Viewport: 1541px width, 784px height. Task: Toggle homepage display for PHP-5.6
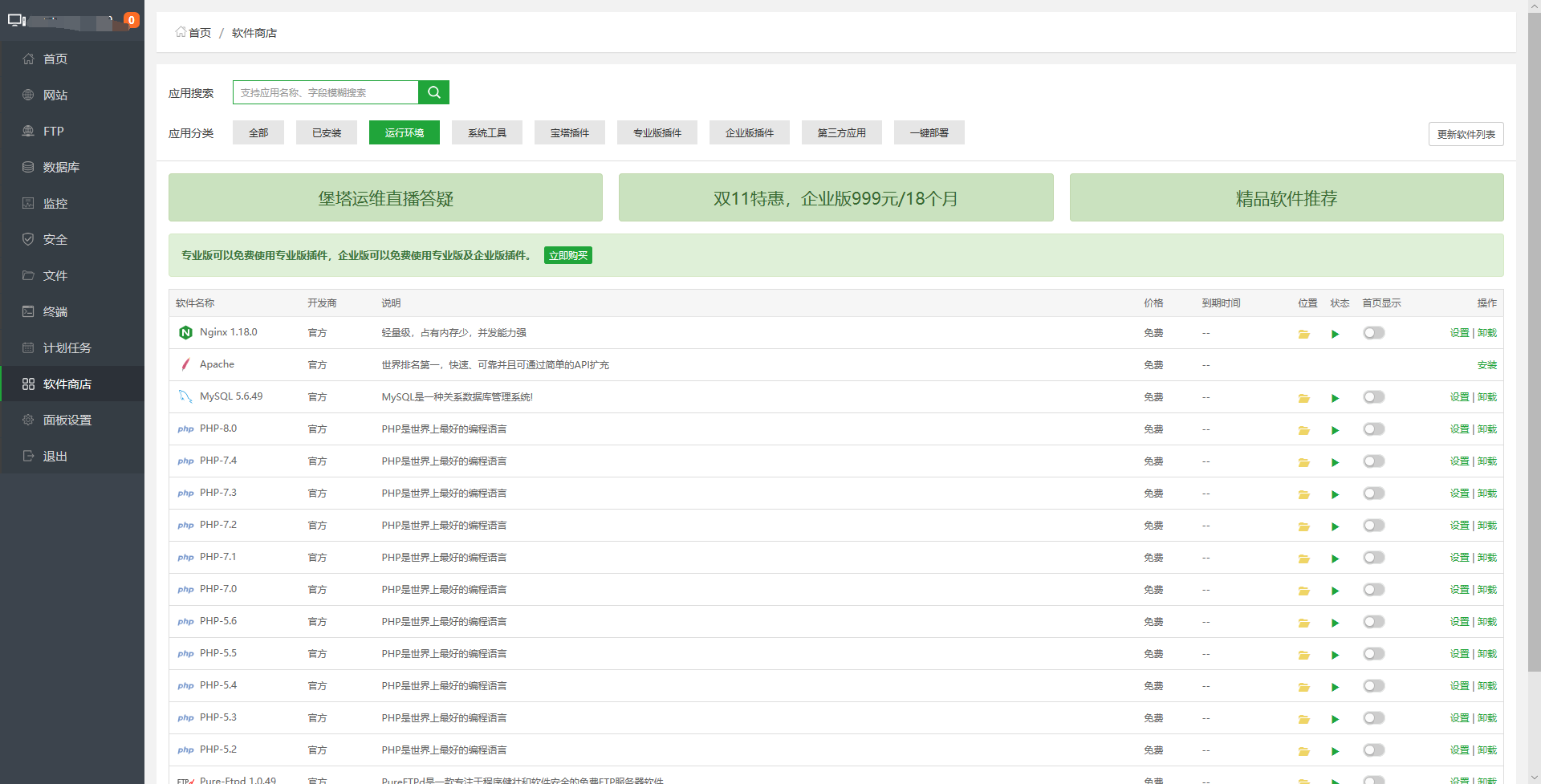[x=1373, y=622]
